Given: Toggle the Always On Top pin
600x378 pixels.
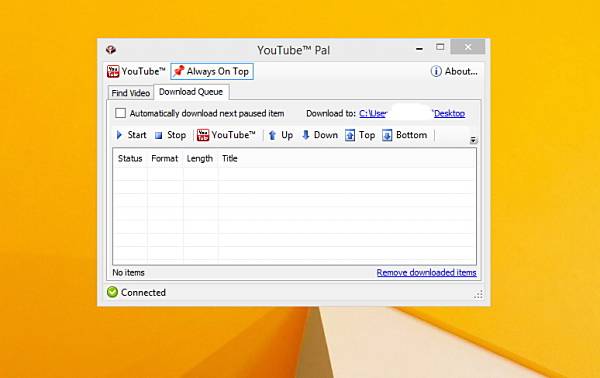Looking at the screenshot, I should point(212,72).
